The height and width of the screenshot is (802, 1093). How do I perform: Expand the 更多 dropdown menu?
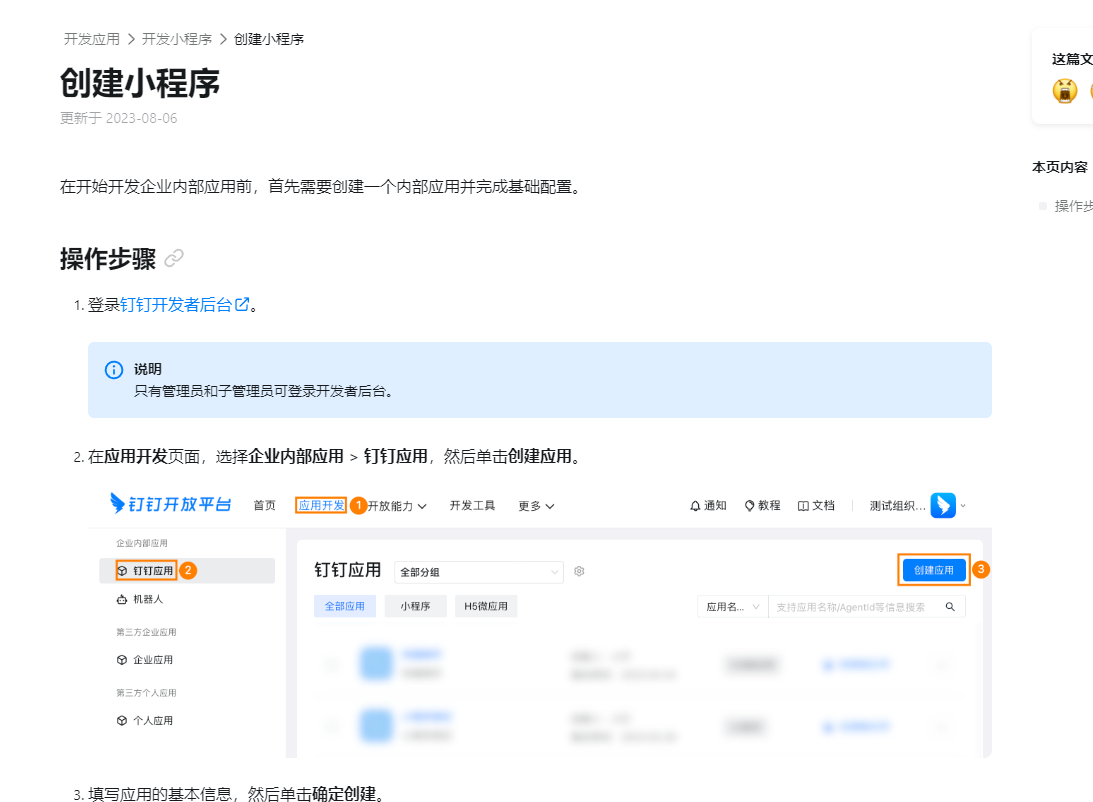(536, 506)
